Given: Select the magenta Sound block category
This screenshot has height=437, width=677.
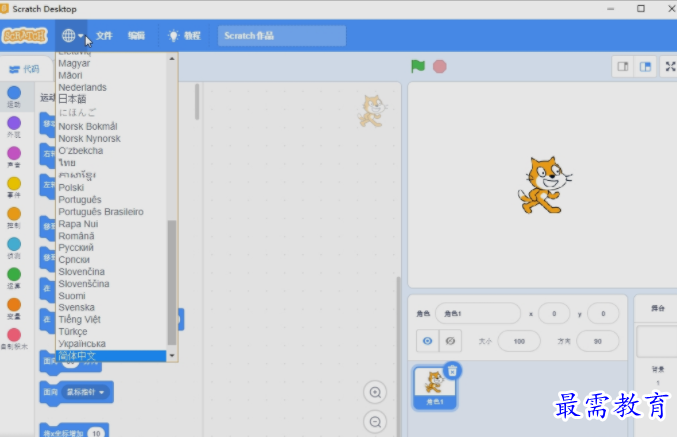Looking at the screenshot, I should tap(14, 157).
